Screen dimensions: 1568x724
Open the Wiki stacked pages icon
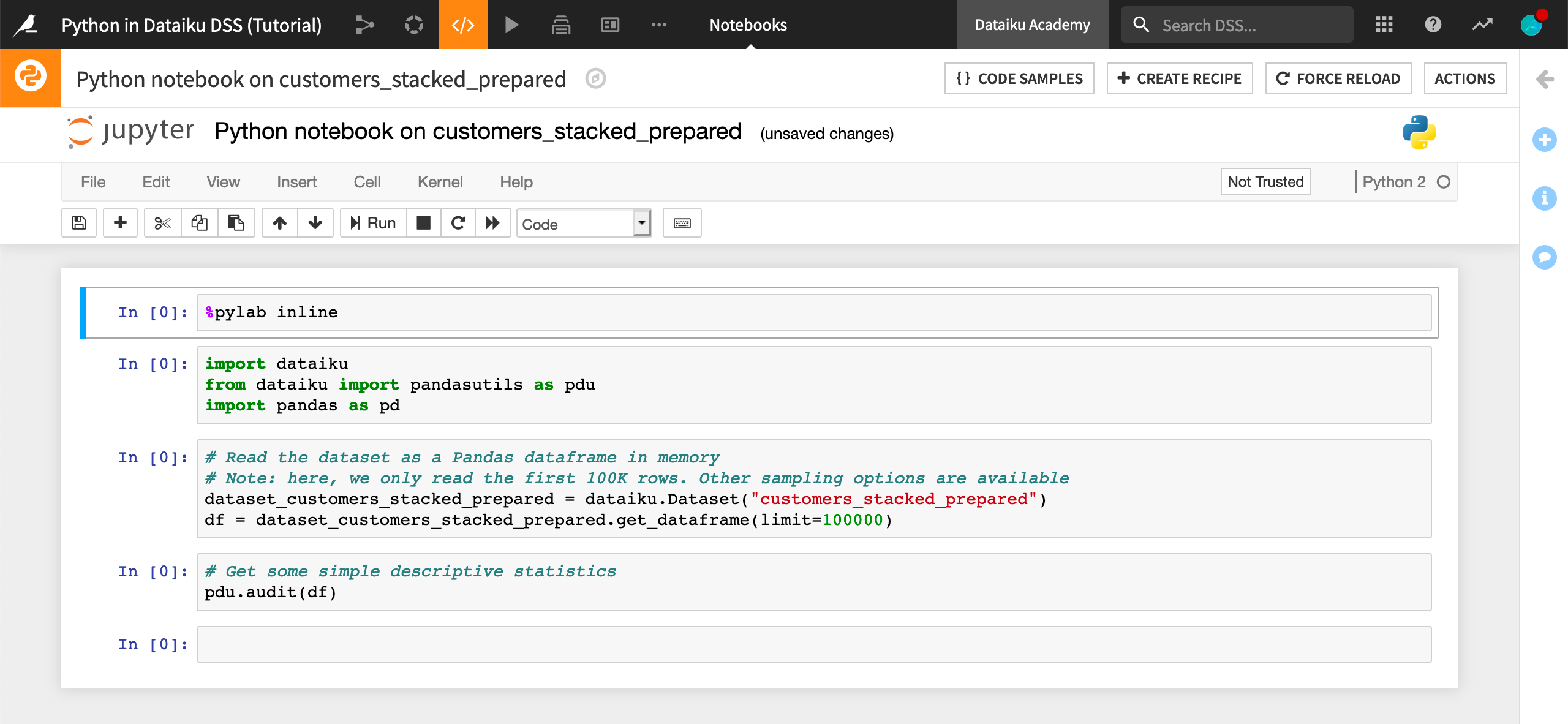tap(561, 25)
